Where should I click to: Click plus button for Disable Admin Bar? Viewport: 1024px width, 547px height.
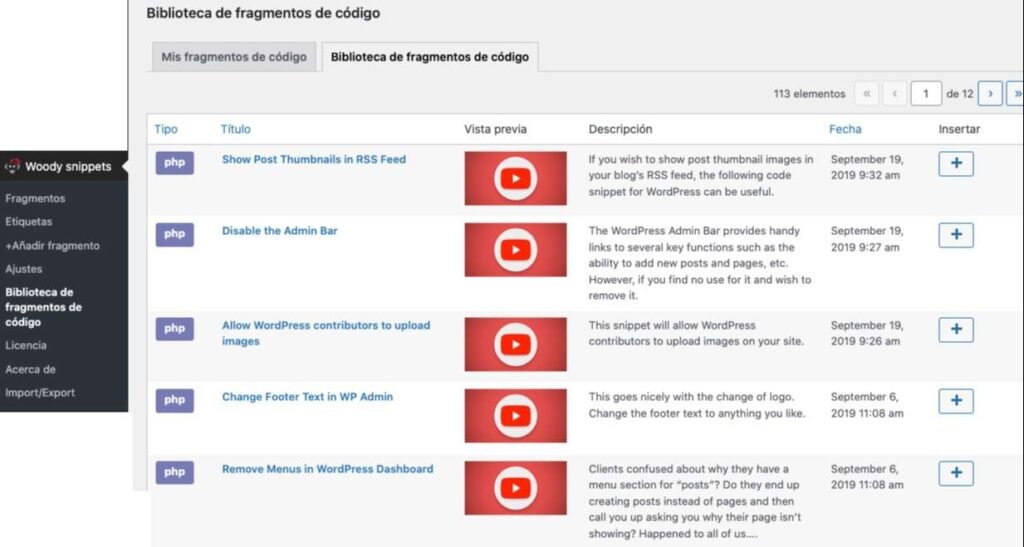pos(956,235)
